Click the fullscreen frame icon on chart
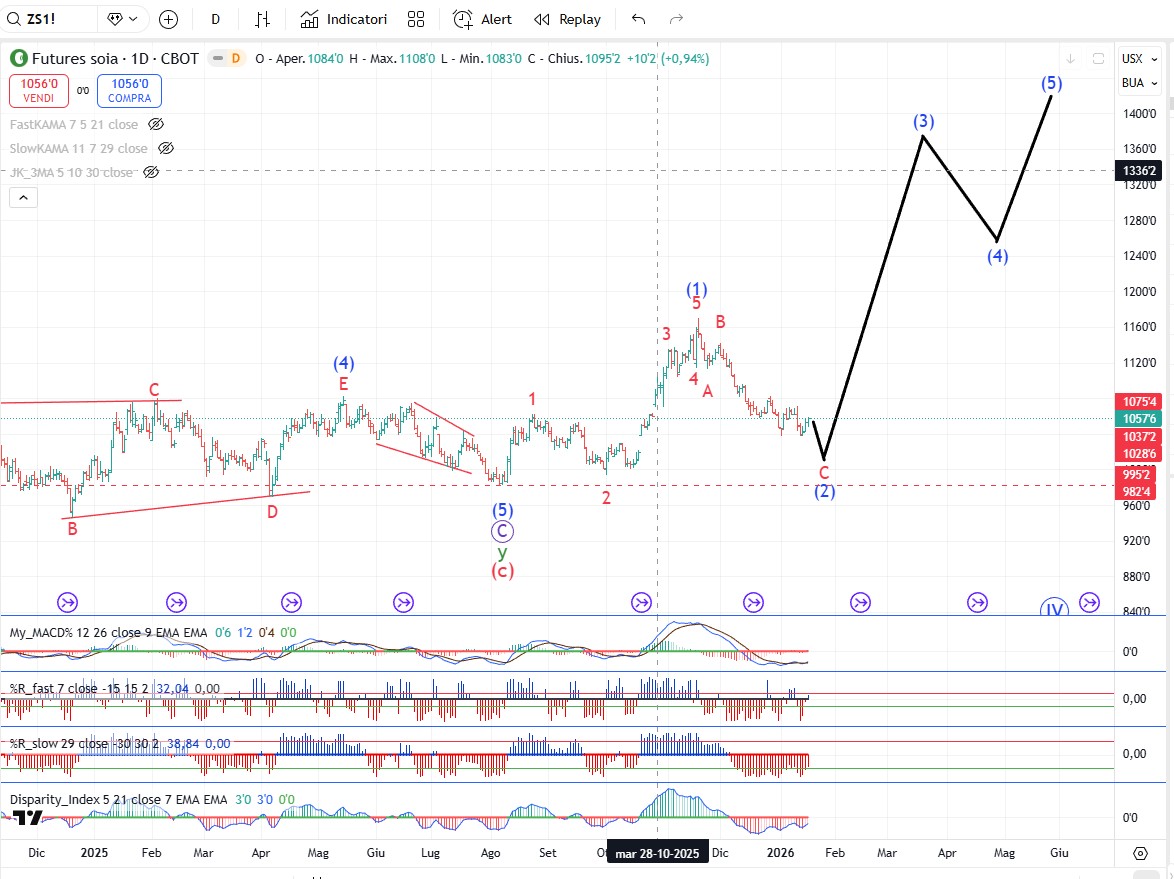This screenshot has height=879, width=1174. click(1098, 58)
